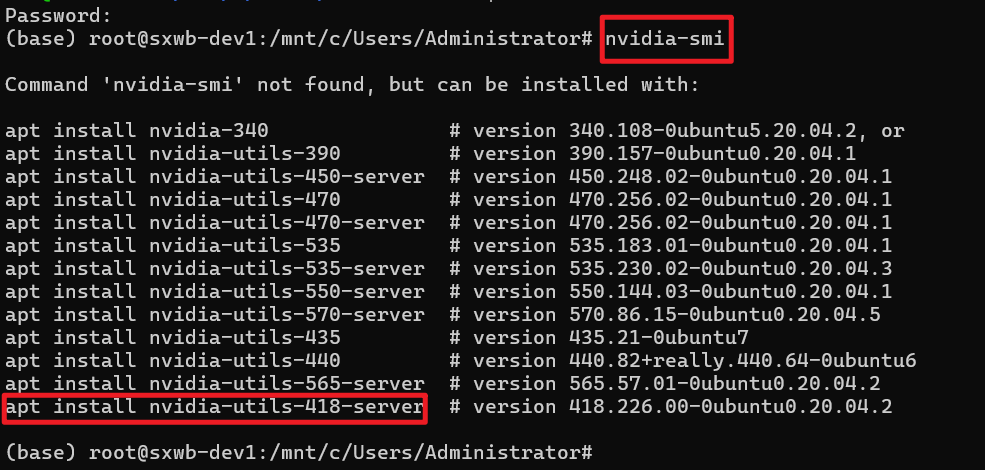The width and height of the screenshot is (985, 470).
Task: Click version text '418.226.00-0ubuntu0.20.04.2'
Action: 731,407
